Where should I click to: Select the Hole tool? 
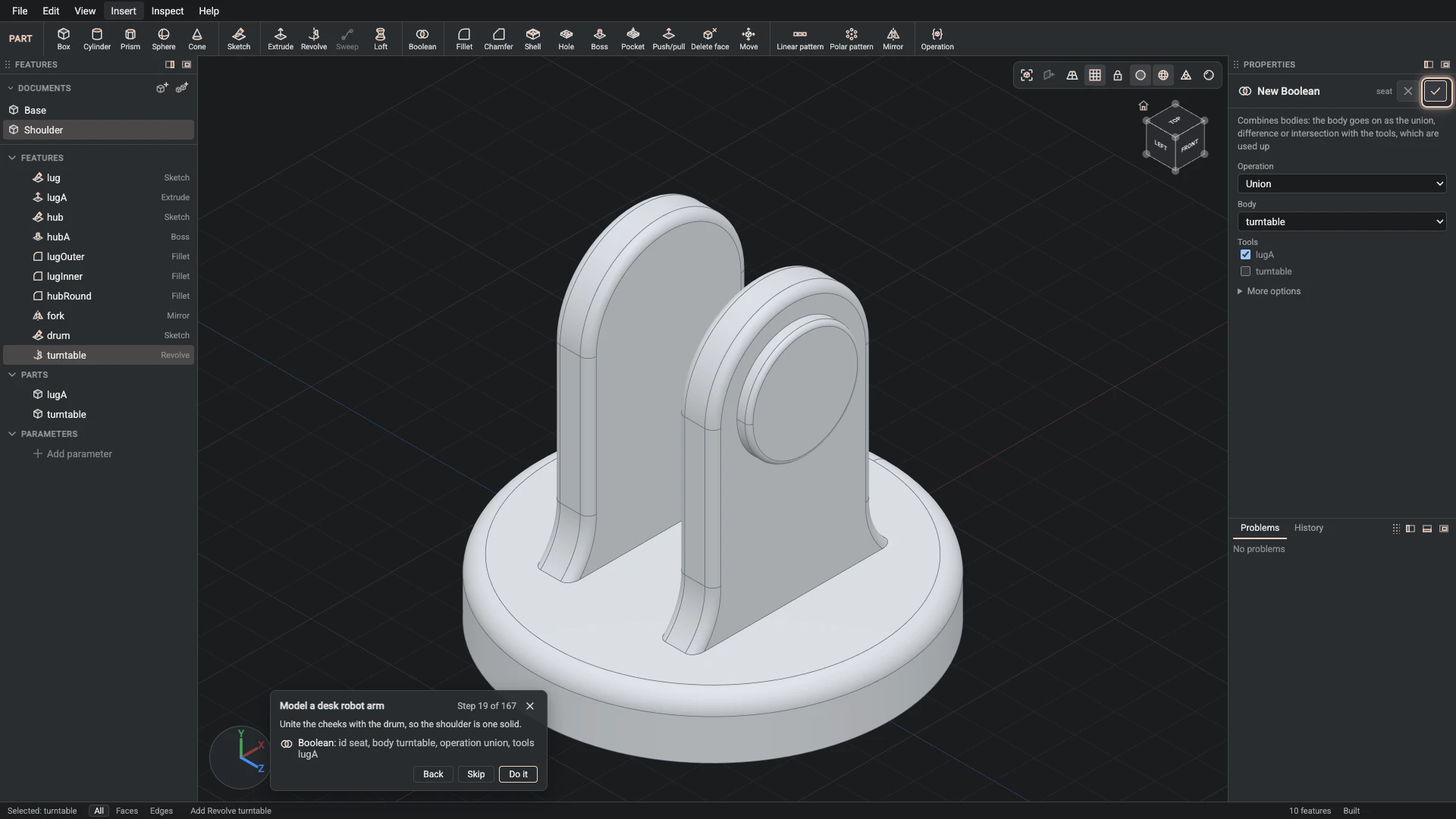(x=566, y=39)
